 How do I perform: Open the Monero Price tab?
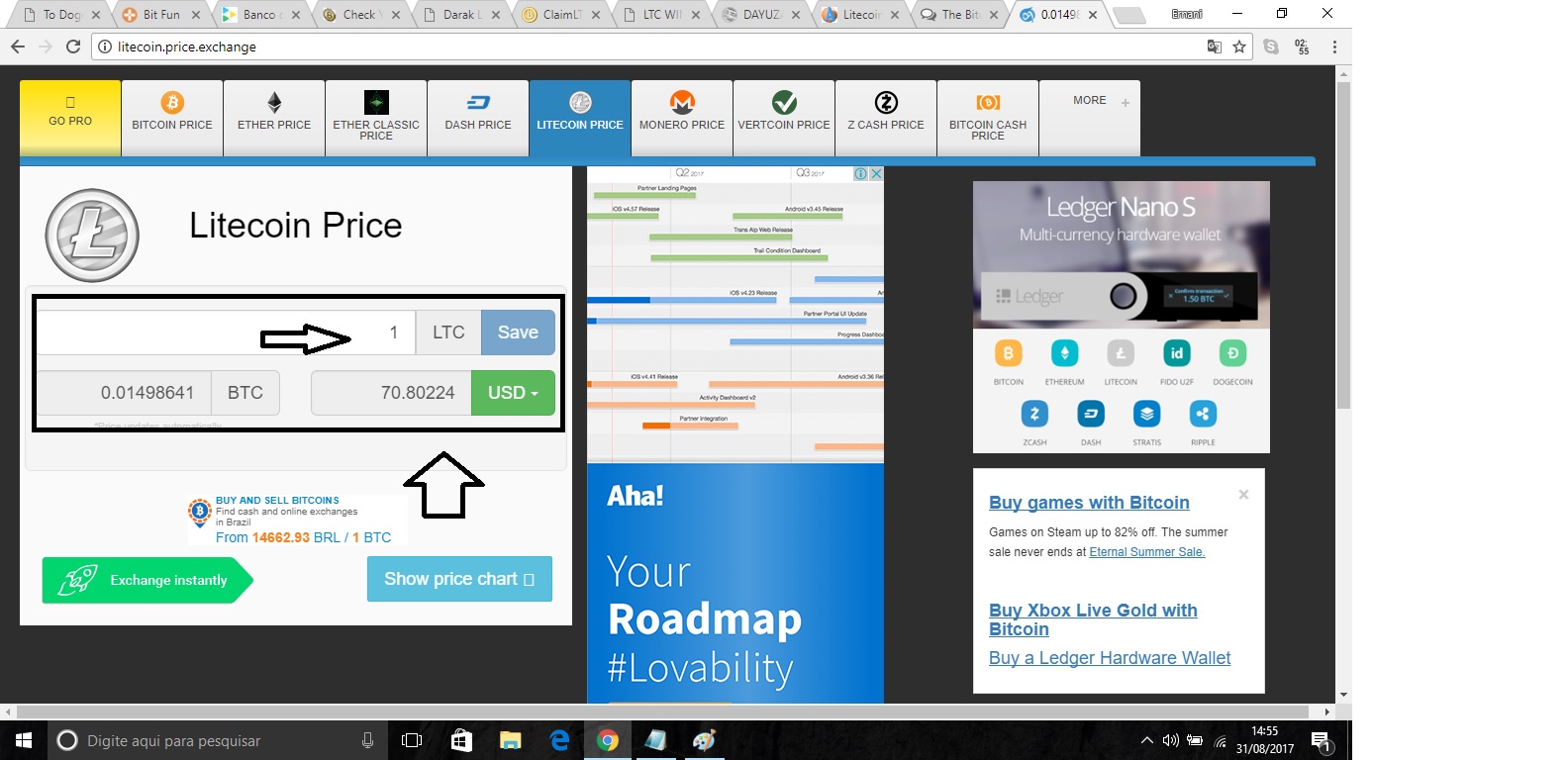[x=682, y=118]
